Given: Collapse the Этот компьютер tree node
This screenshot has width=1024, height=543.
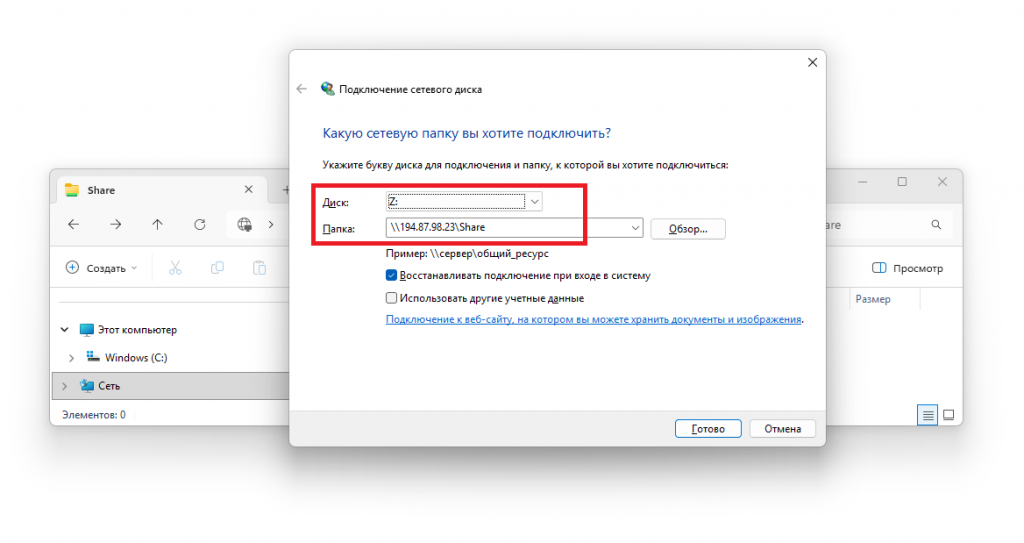Looking at the screenshot, I should pyautogui.click(x=65, y=330).
